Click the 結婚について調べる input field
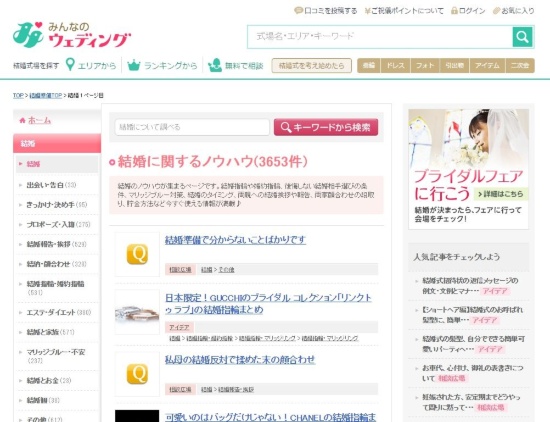The height and width of the screenshot is (422, 550). [192, 127]
